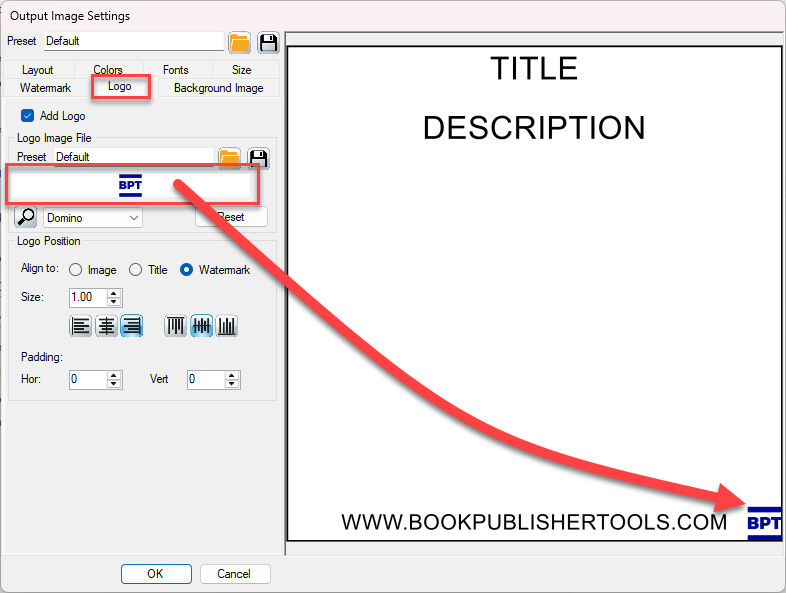The width and height of the screenshot is (786, 593).
Task: Save top preset with floppy disk icon
Action: pos(268,43)
